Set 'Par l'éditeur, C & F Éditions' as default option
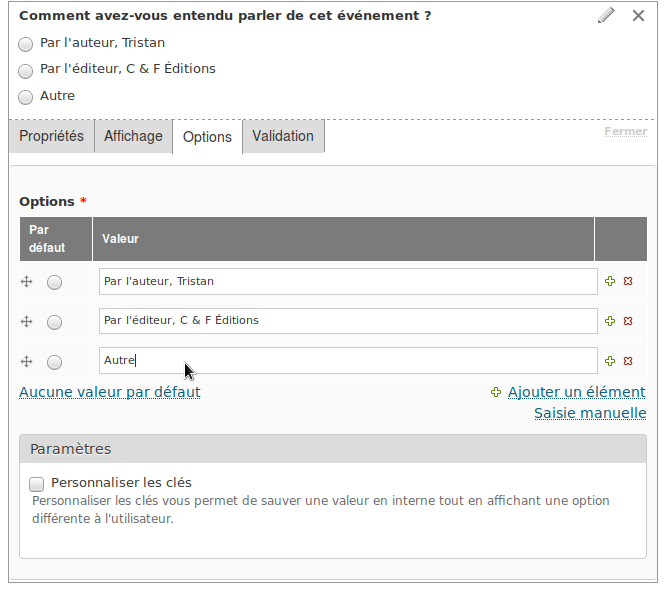The width and height of the screenshot is (667, 589). 54,322
